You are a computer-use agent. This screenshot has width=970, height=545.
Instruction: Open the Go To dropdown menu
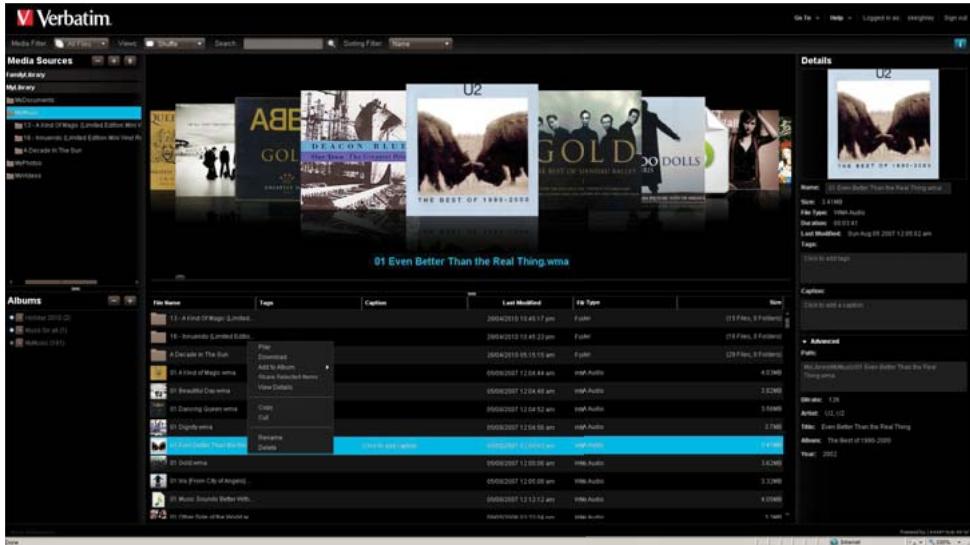pyautogui.click(x=806, y=18)
